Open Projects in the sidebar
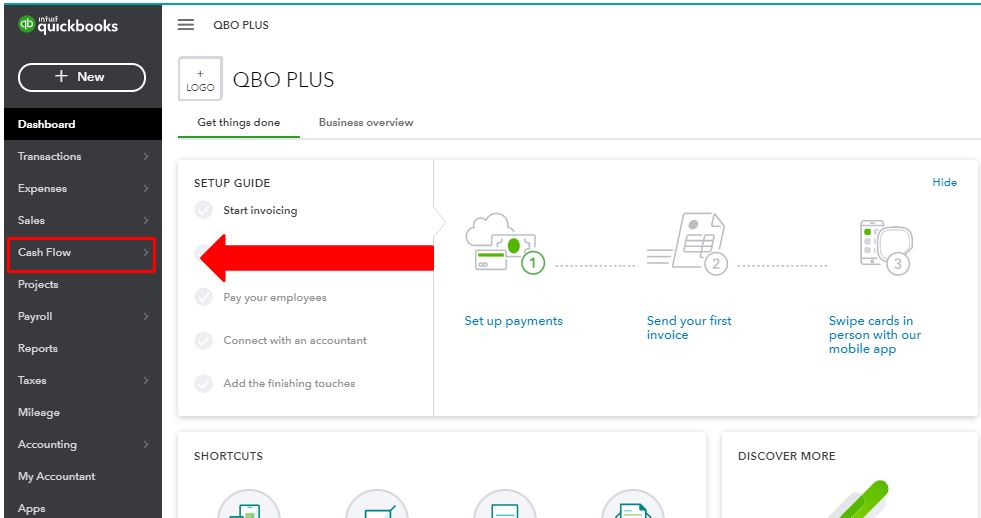Image resolution: width=981 pixels, height=518 pixels. tap(83, 284)
